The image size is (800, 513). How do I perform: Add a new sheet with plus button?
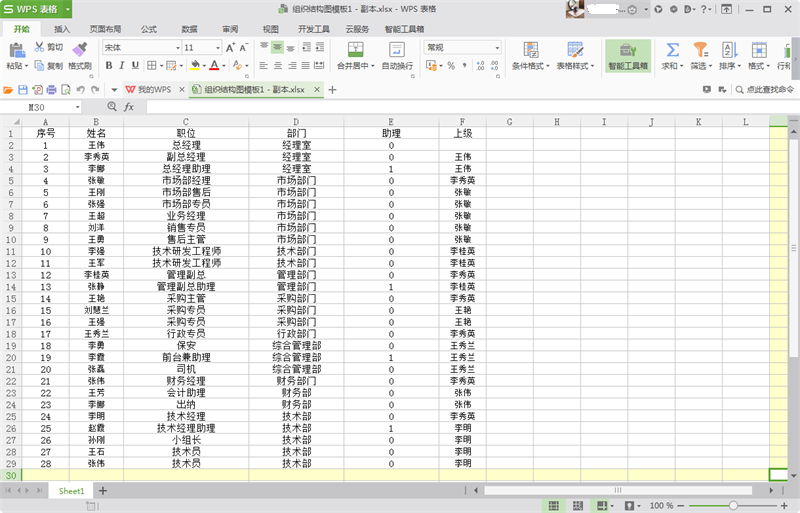click(x=103, y=491)
